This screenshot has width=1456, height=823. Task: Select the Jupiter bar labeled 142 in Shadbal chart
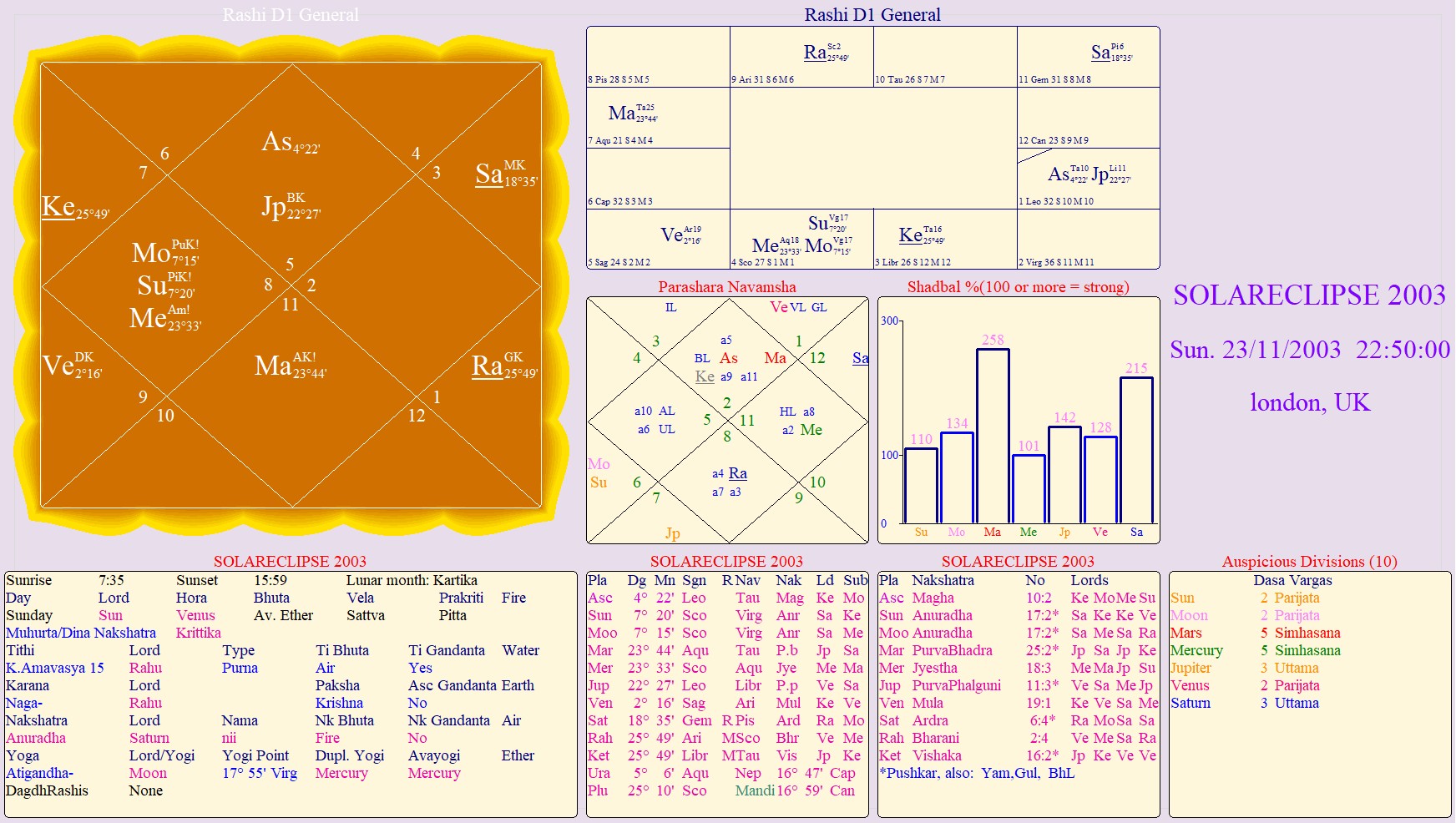point(1064,475)
